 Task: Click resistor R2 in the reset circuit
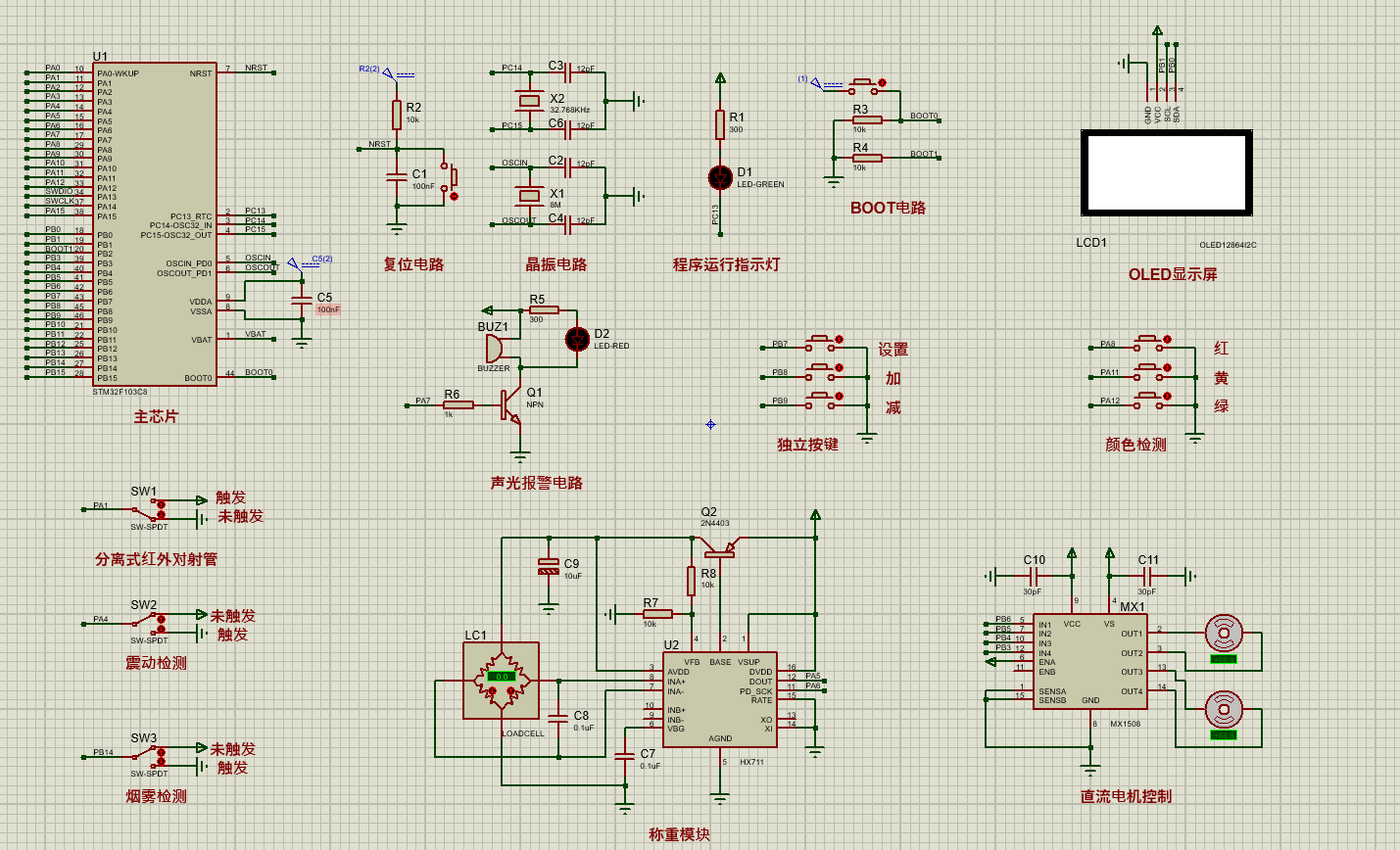click(397, 115)
